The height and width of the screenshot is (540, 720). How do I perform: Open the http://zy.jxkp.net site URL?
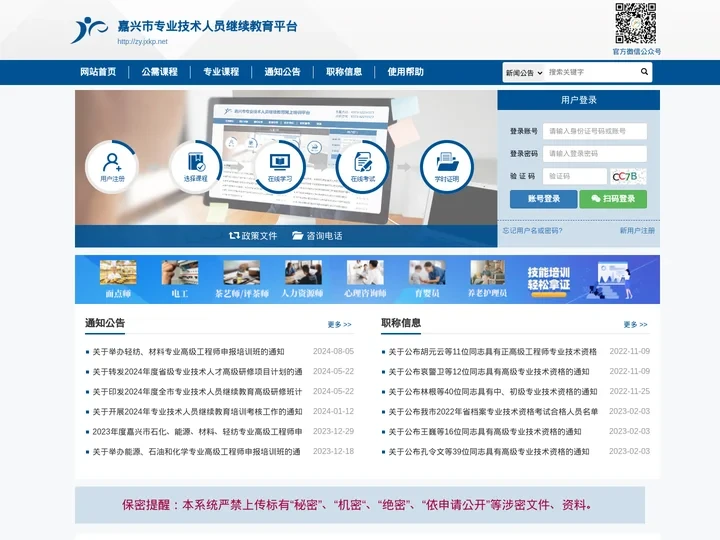point(142,41)
